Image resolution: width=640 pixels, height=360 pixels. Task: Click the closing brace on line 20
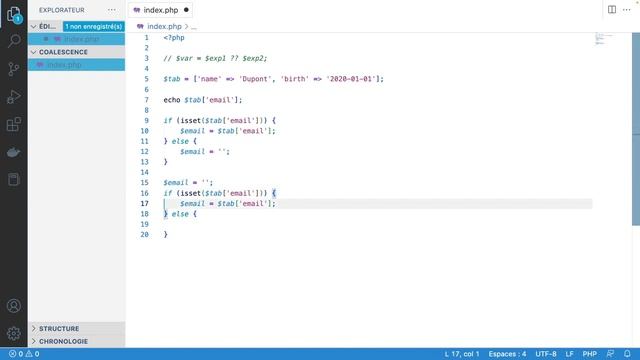pyautogui.click(x=166, y=234)
